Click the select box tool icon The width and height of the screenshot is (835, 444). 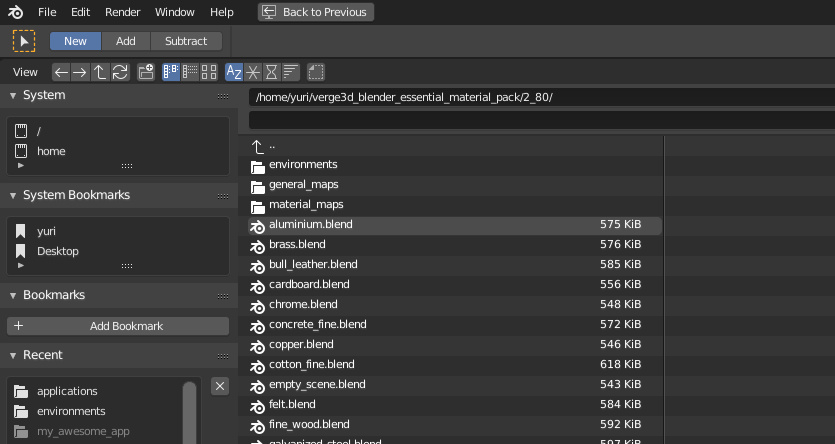(23, 41)
